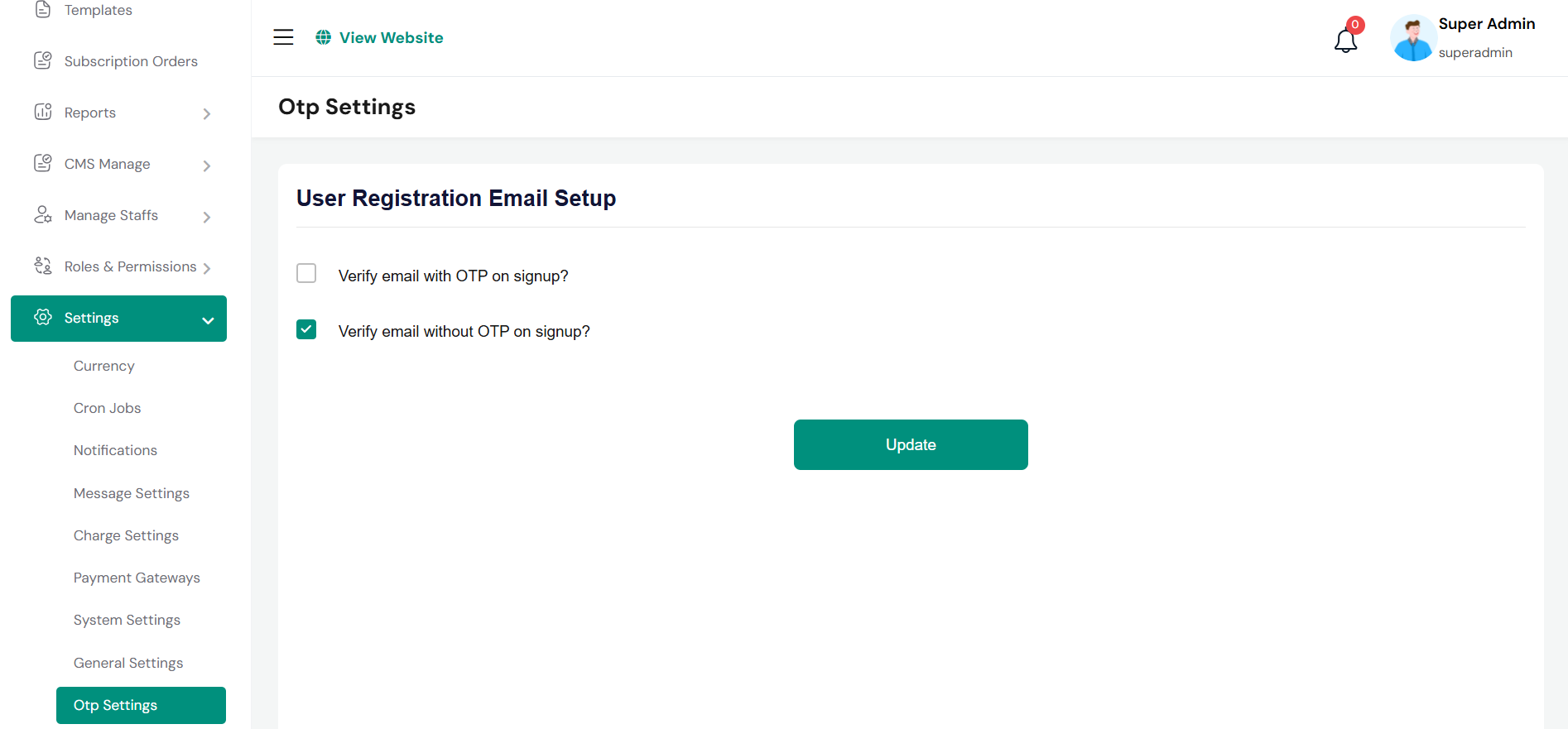Select the Otp Settings menu entry
The width and height of the screenshot is (1568, 729).
[x=115, y=705]
